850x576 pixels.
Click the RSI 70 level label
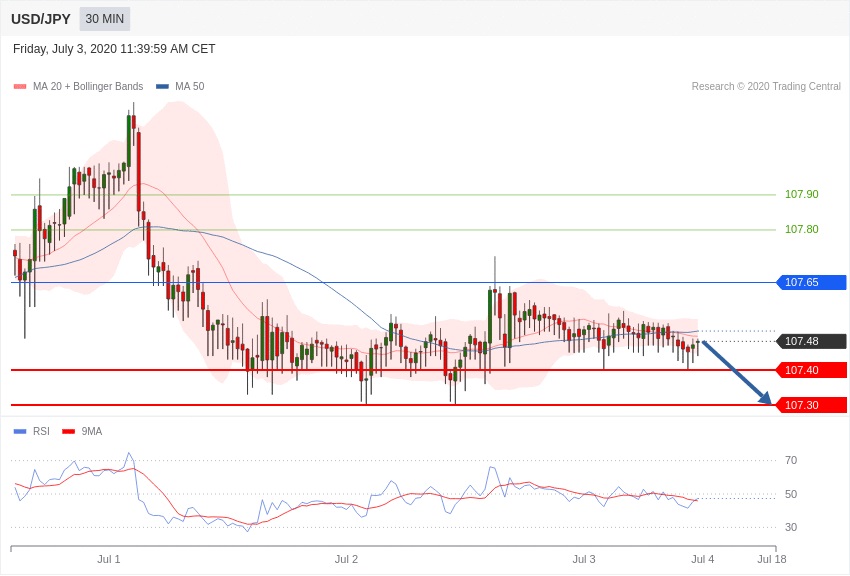pyautogui.click(x=791, y=461)
